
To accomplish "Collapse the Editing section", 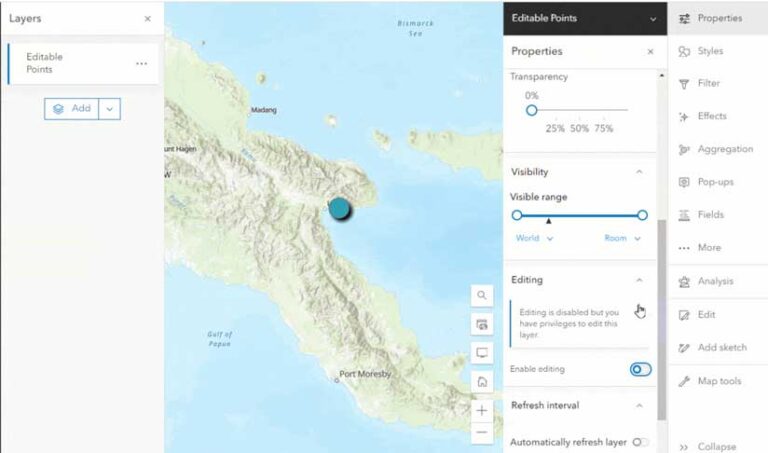I will [x=639, y=280].
